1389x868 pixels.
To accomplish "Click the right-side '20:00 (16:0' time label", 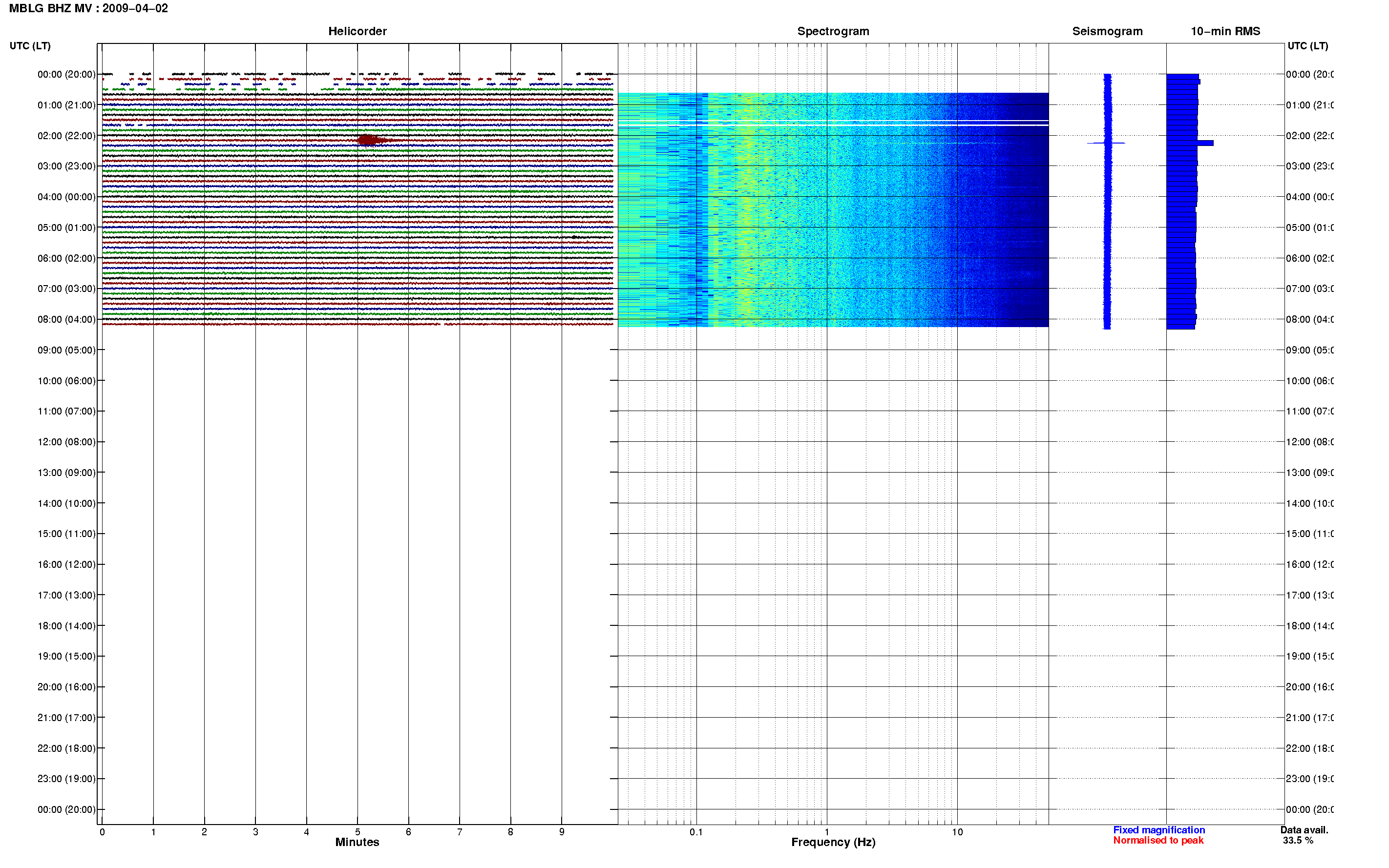I will (1310, 687).
